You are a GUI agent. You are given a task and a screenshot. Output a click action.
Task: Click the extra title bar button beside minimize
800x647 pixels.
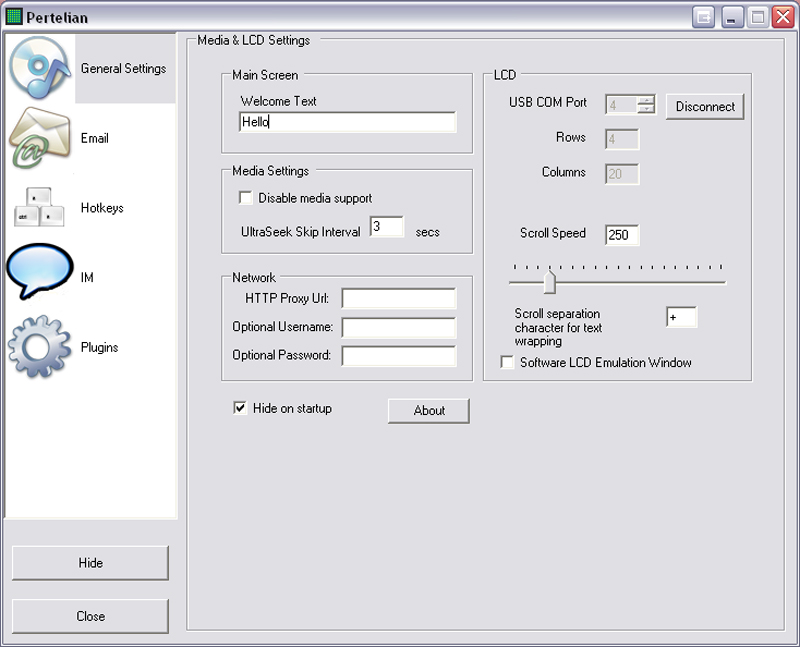click(704, 17)
